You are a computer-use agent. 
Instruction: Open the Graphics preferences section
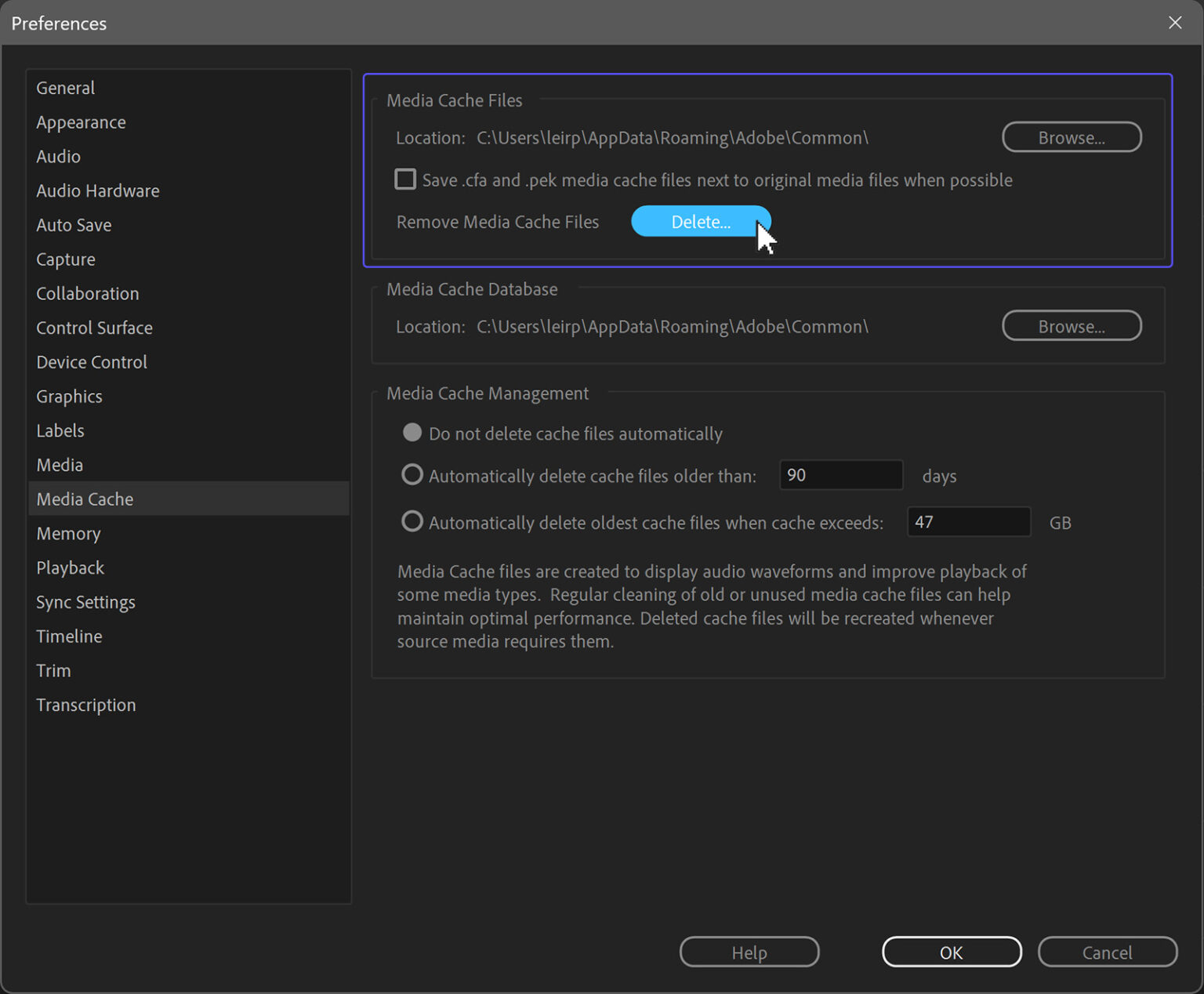69,397
